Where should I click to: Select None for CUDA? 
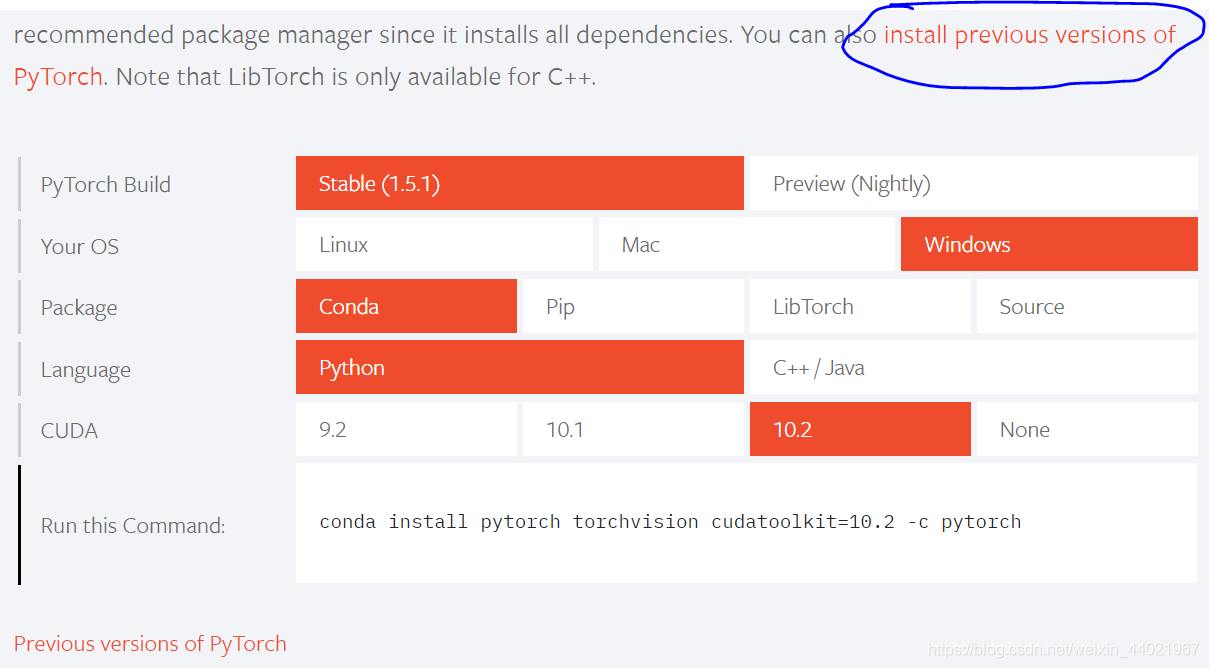pyautogui.click(x=1086, y=429)
